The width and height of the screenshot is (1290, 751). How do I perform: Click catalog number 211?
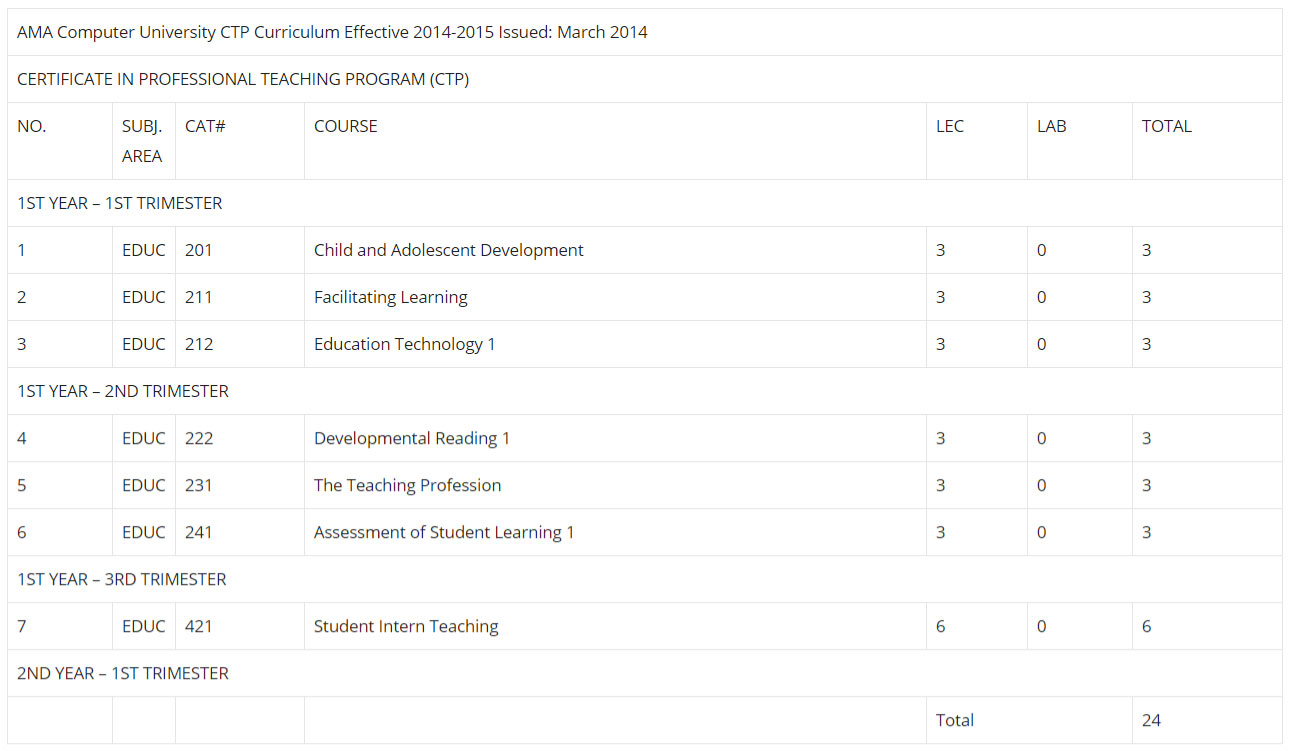[199, 297]
